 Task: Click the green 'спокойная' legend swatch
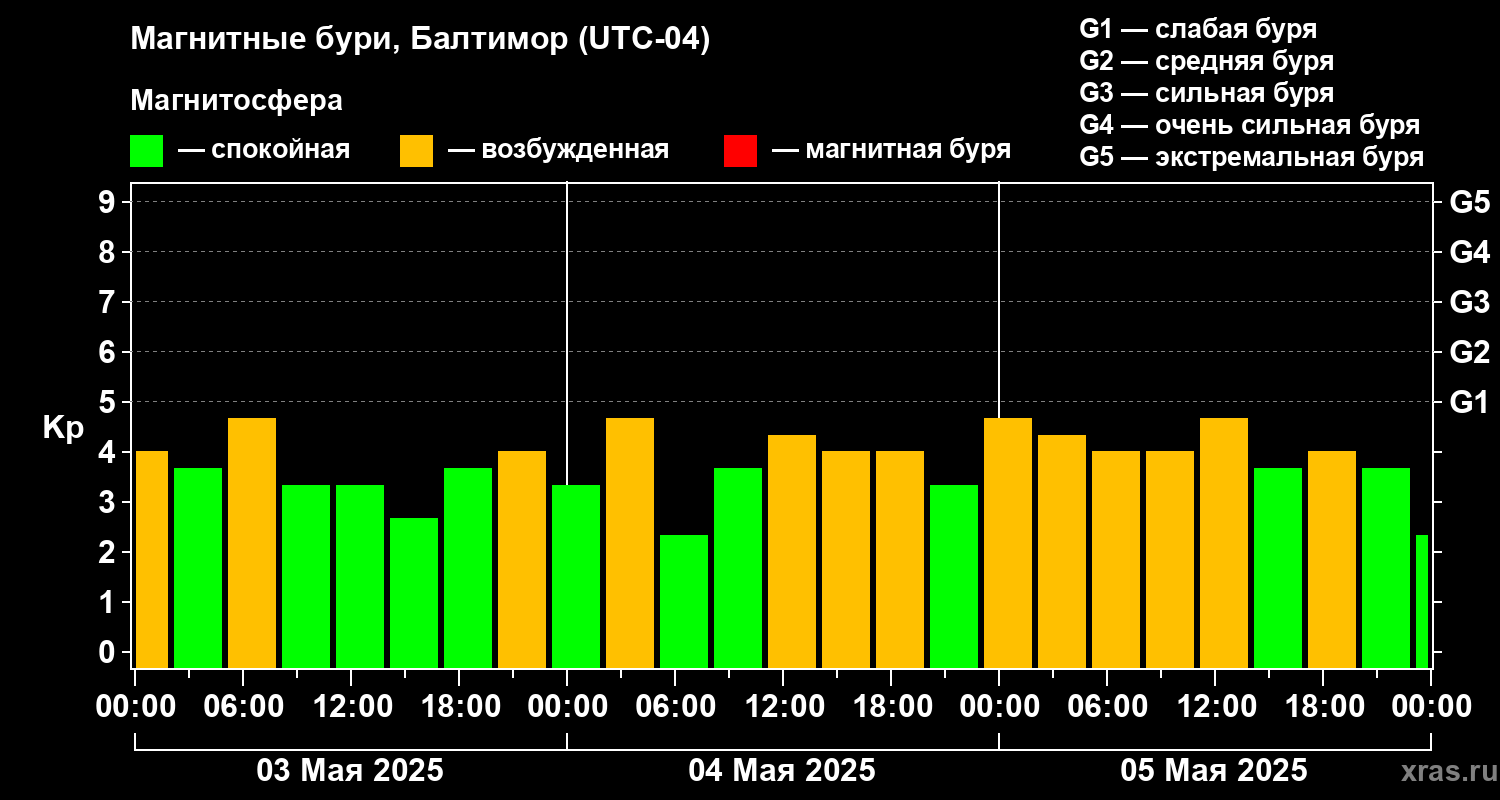tap(146, 151)
